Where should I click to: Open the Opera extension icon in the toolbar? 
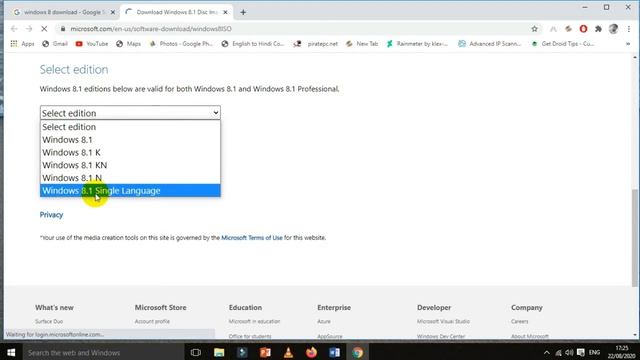pos(583,29)
